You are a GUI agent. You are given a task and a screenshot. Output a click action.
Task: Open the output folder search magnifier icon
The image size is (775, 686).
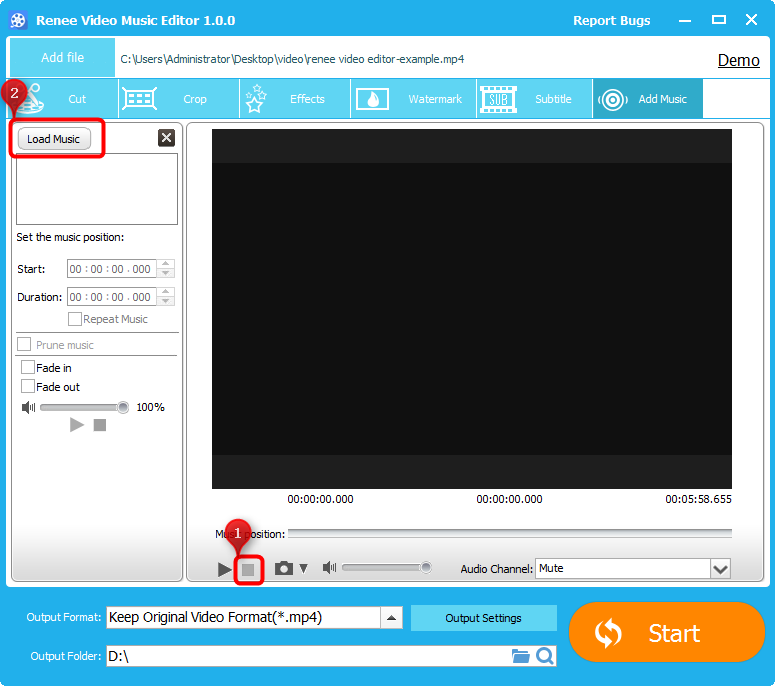[545, 656]
